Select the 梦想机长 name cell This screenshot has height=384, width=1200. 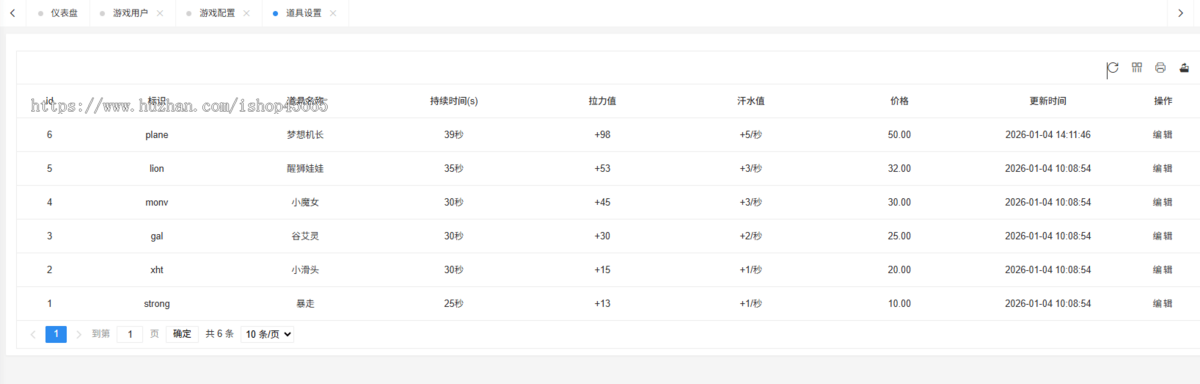click(305, 135)
